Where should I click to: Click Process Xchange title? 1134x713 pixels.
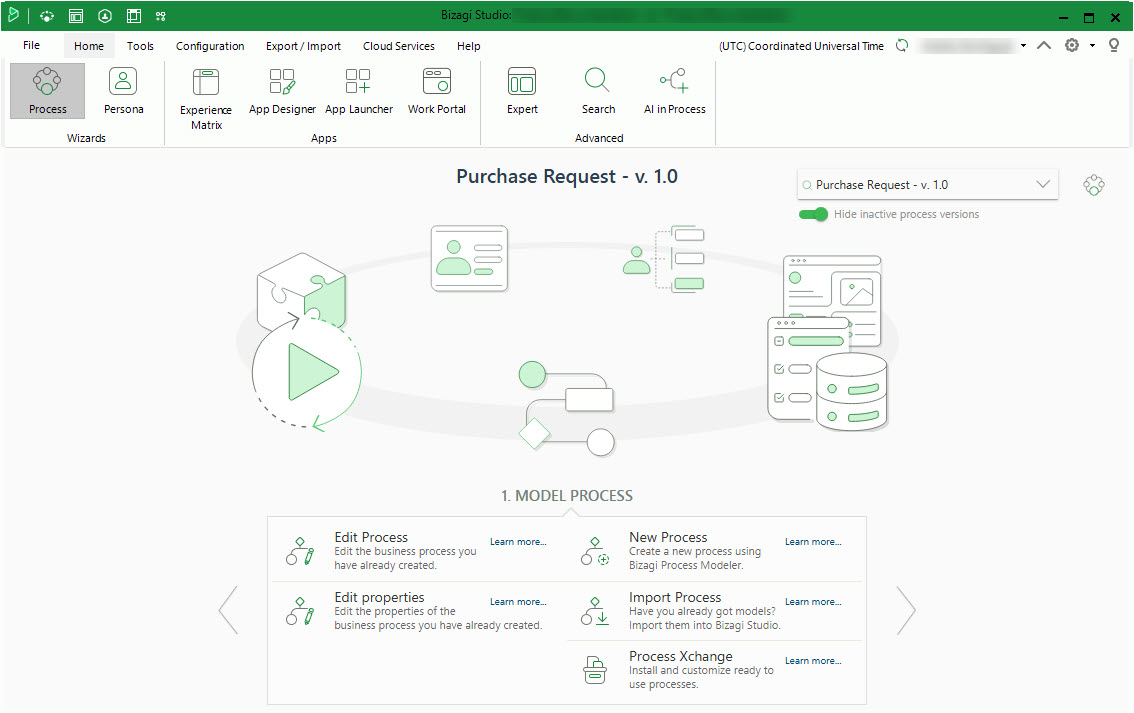pyautogui.click(x=681, y=656)
